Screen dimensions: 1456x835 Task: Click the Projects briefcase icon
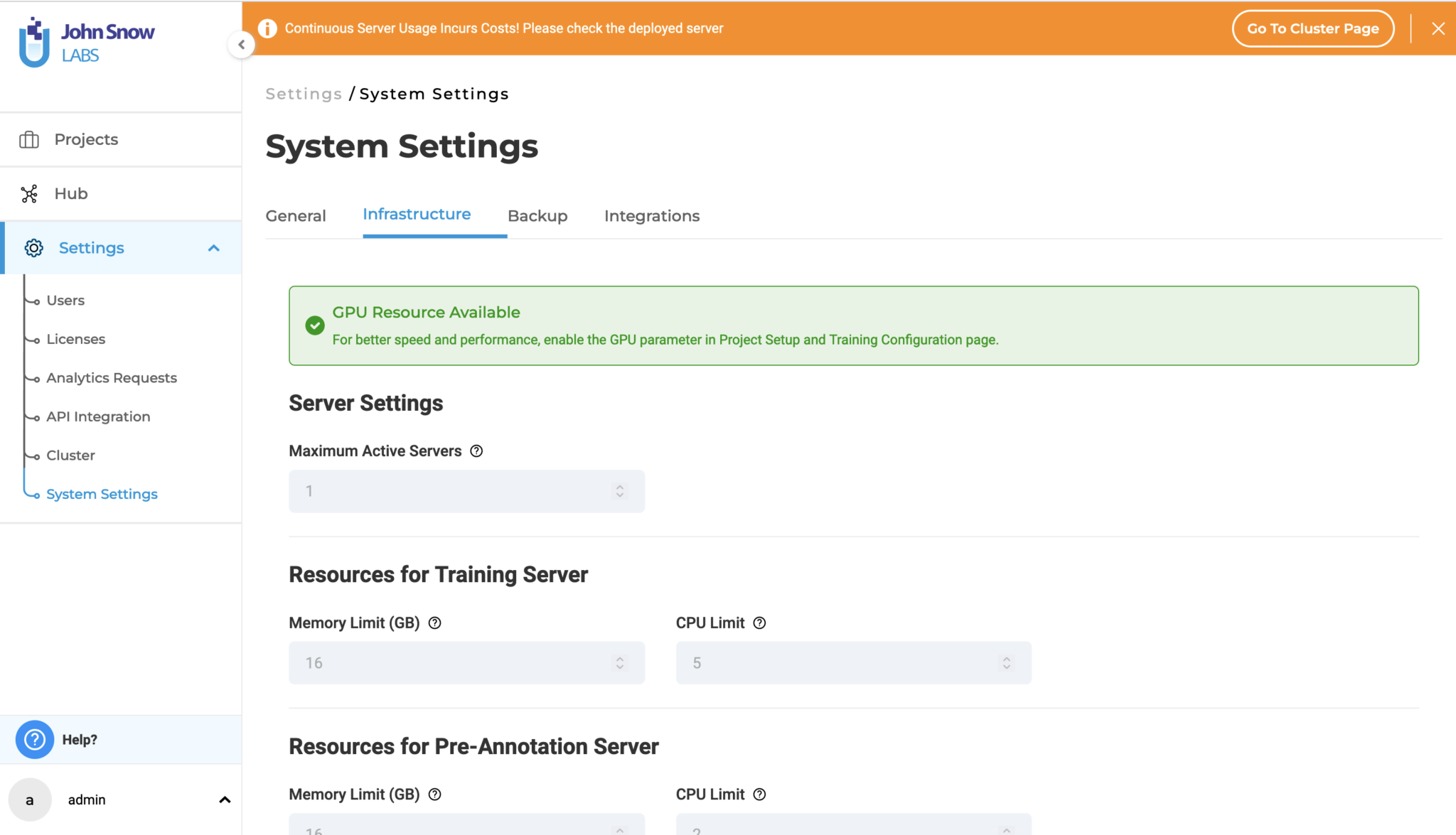tap(29, 139)
